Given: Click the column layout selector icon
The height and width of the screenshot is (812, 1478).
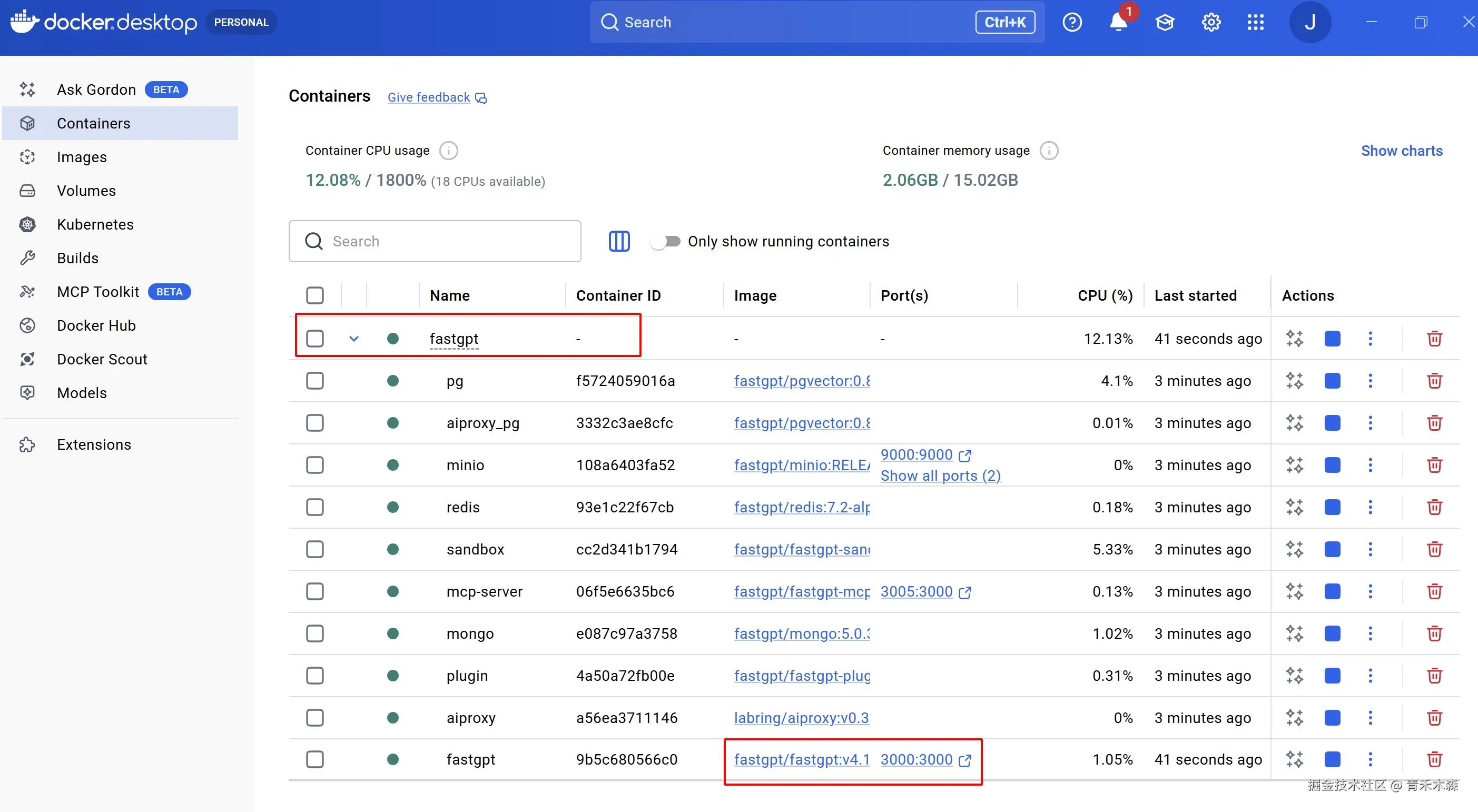Looking at the screenshot, I should (x=618, y=241).
